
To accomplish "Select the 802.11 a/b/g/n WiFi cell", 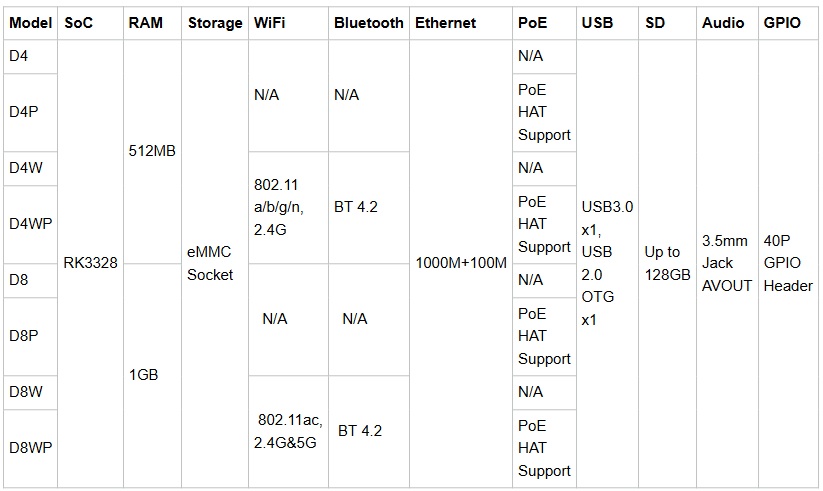I will tap(279, 207).
